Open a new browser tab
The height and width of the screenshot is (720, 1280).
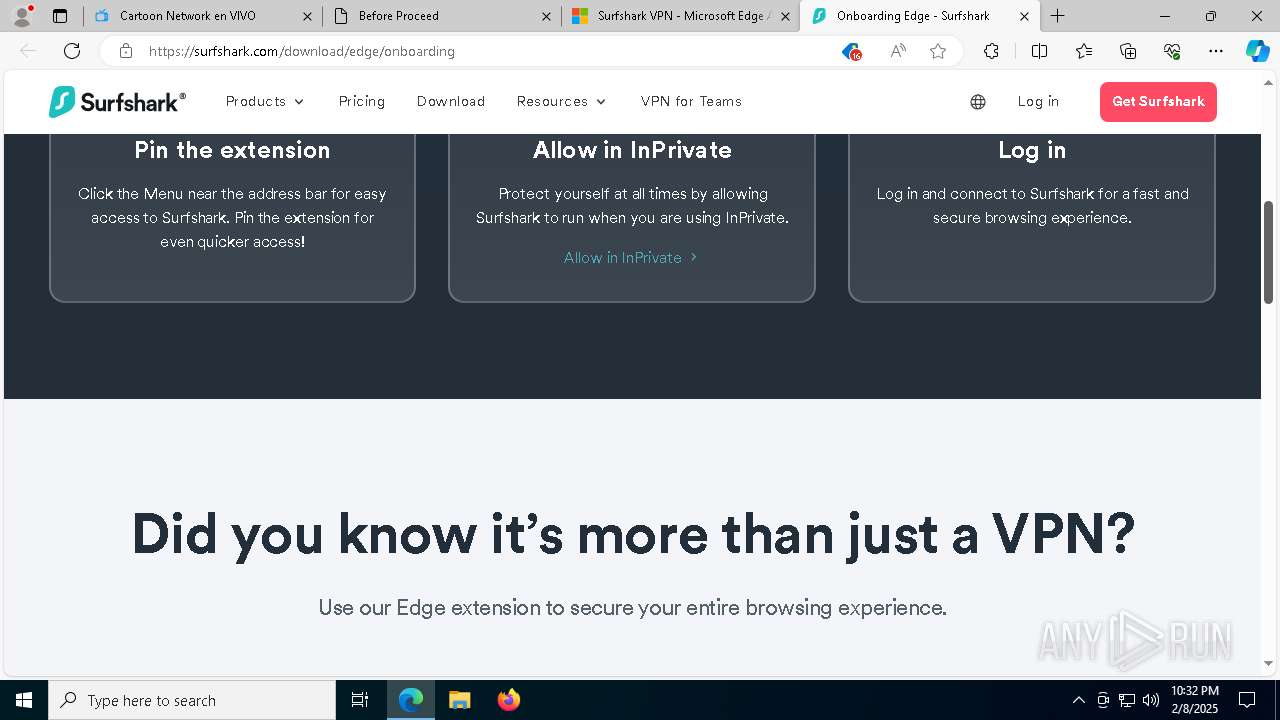pos(1057,16)
